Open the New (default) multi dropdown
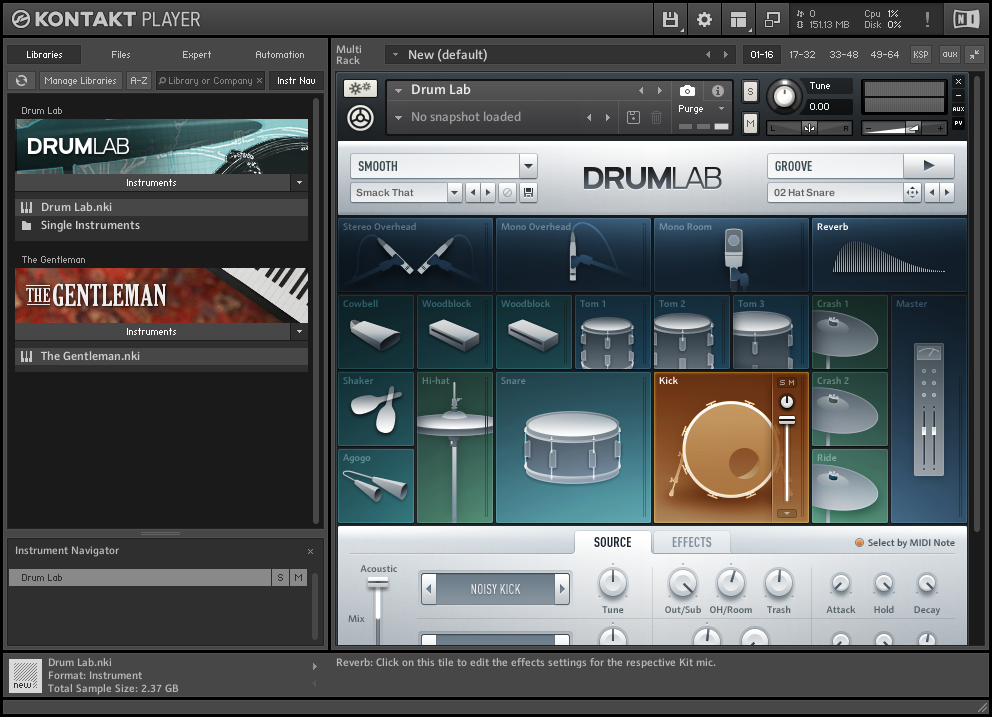The height and width of the screenshot is (717, 992). [x=395, y=54]
